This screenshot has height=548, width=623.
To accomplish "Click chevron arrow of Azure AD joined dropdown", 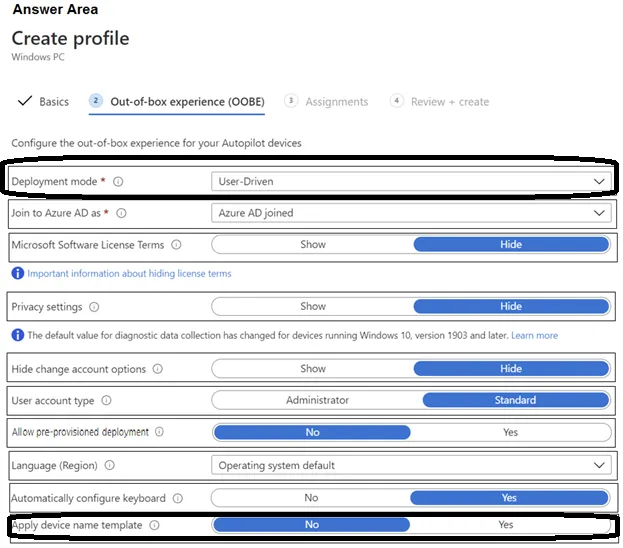I will coord(599,213).
